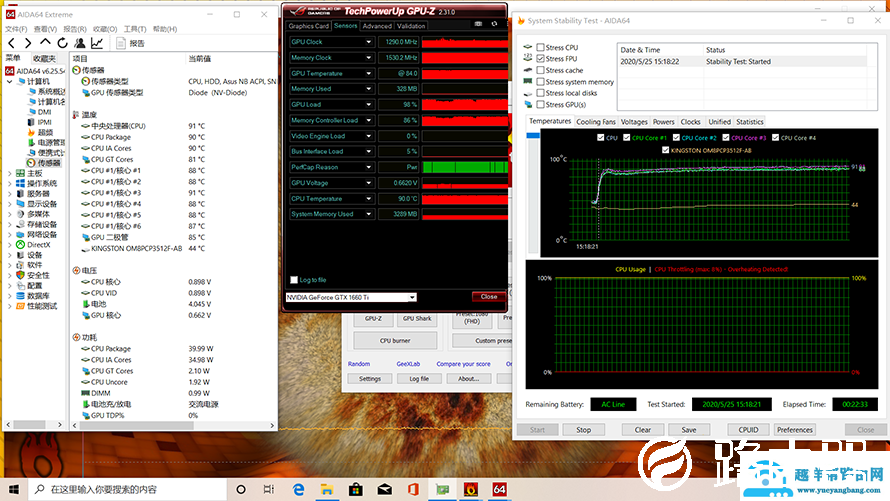Select DMI node in AIDA64 tree
This screenshot has height=501, width=890.
(44, 112)
